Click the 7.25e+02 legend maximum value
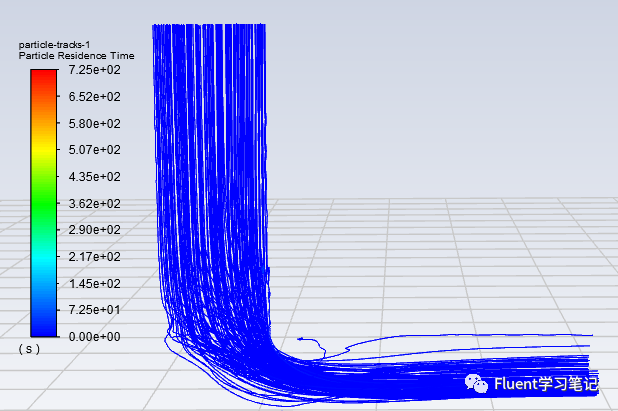Viewport: 618px width, 411px height. (x=95, y=70)
